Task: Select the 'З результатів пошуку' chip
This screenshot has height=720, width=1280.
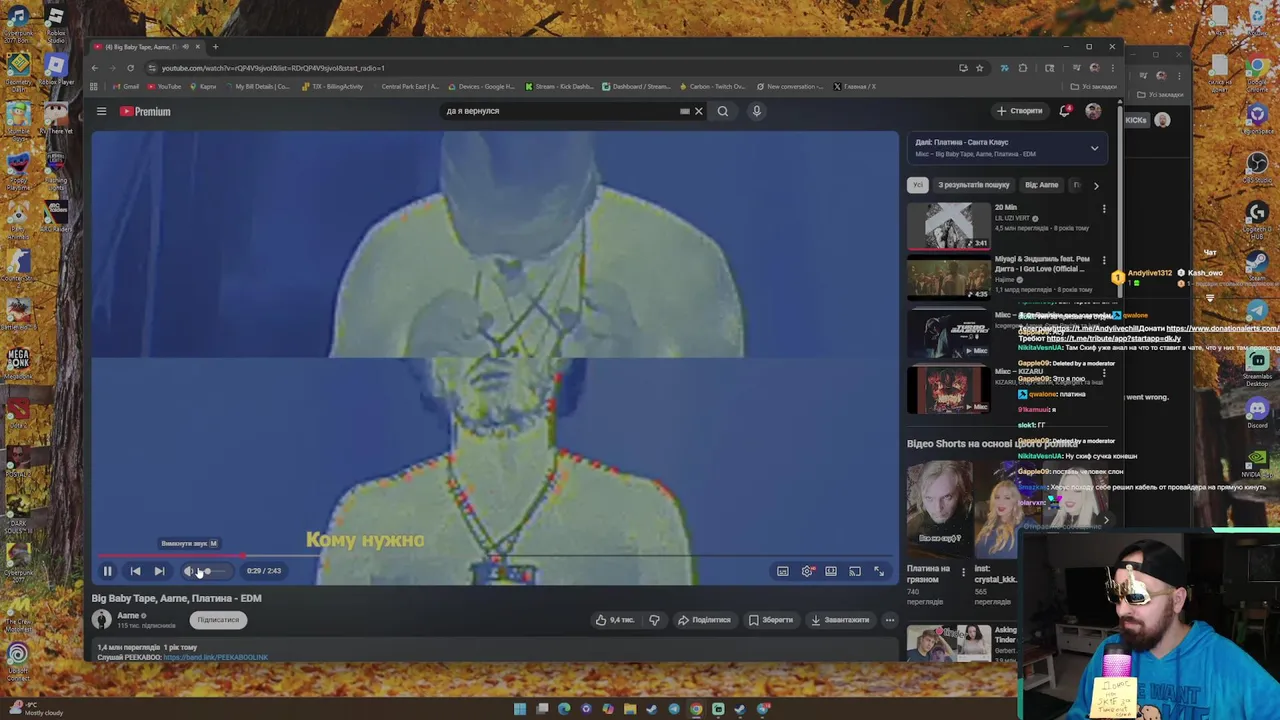Action: [x=973, y=185]
